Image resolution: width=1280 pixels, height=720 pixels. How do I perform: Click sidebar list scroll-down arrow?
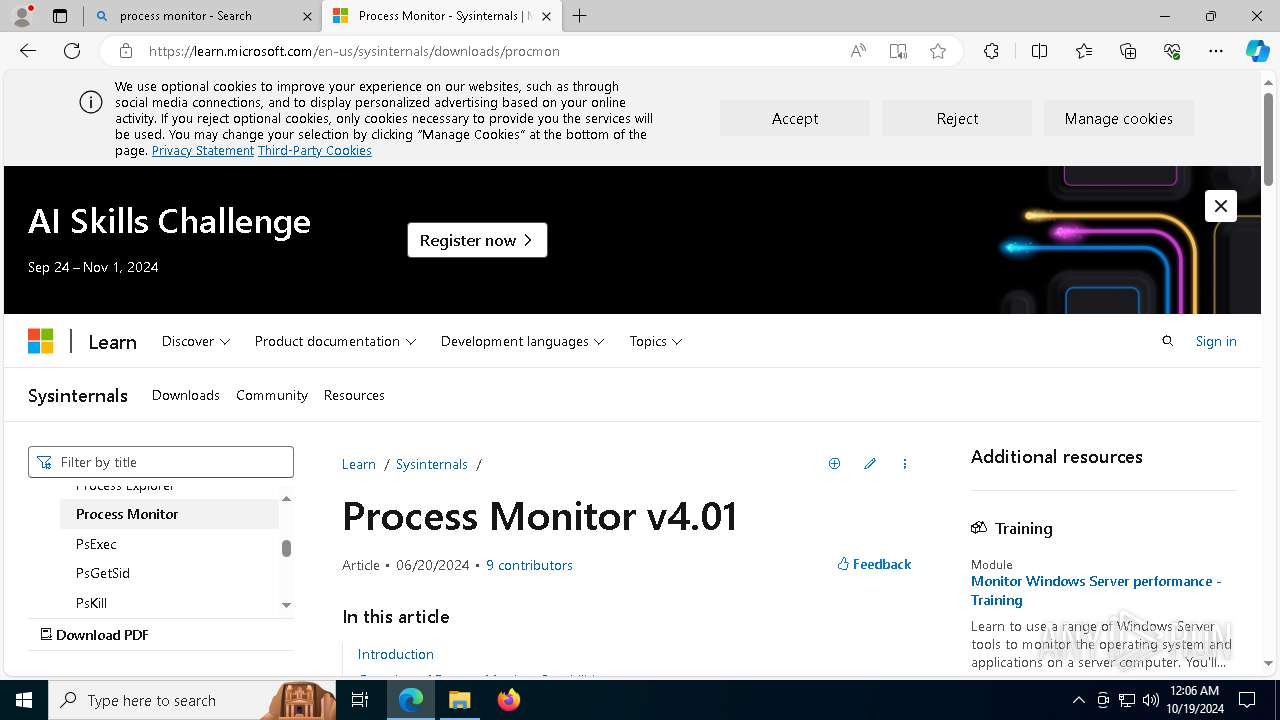click(x=286, y=605)
